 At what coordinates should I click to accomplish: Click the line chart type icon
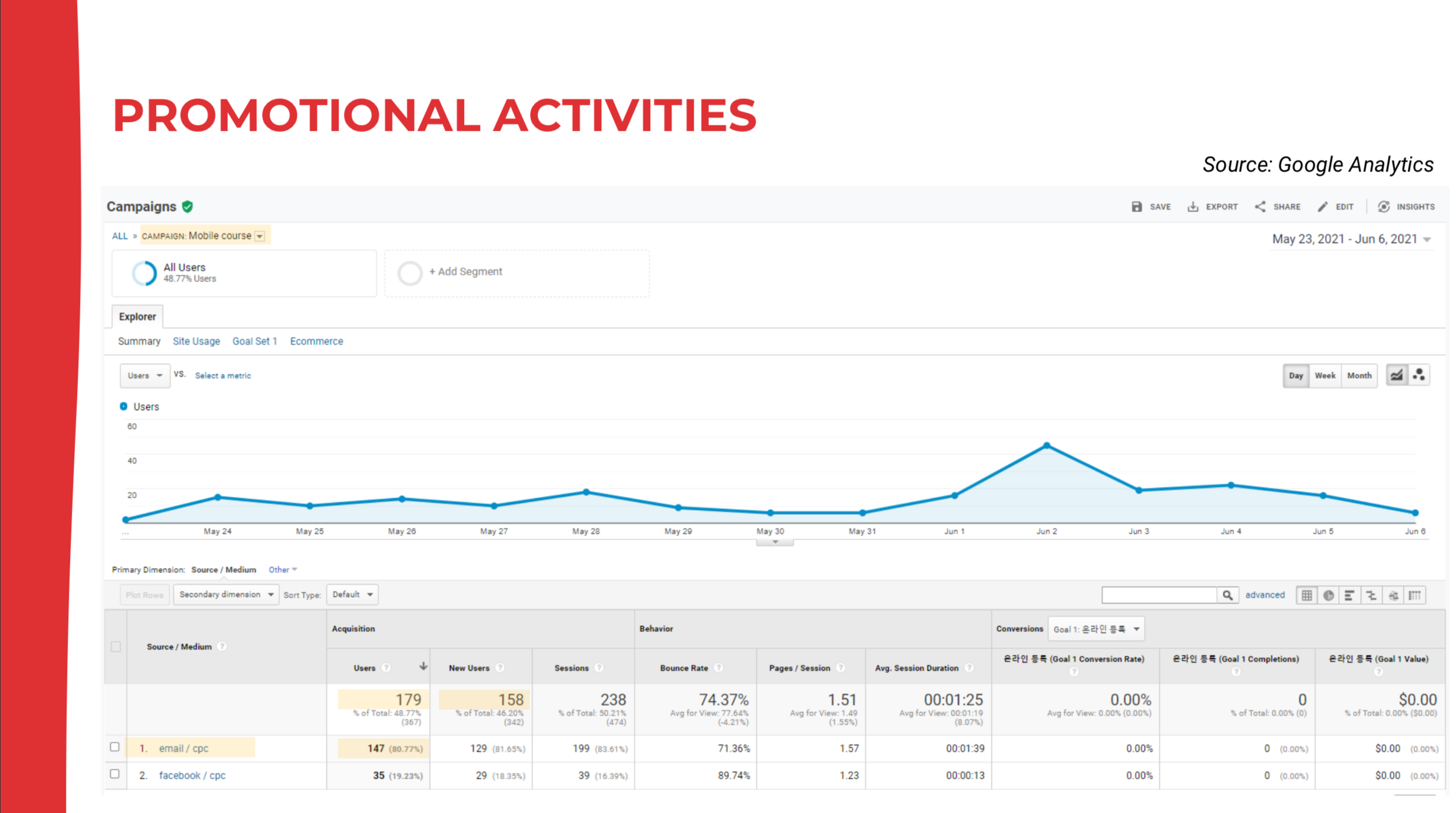click(x=1397, y=375)
